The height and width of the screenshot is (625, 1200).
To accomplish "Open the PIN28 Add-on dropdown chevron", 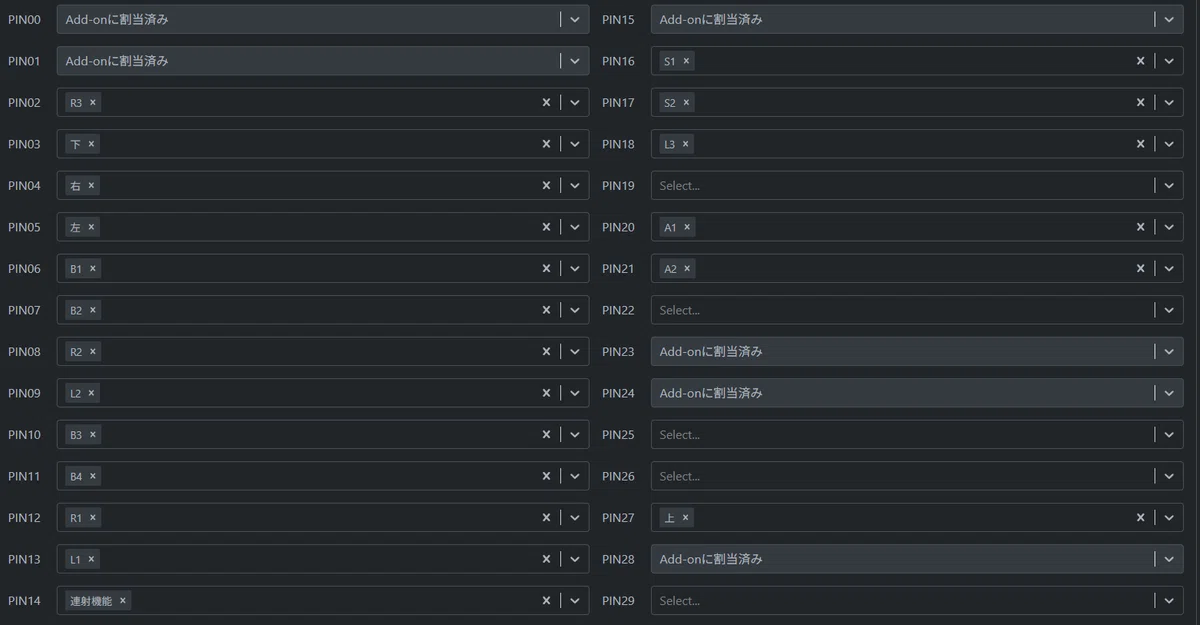I will click(1169, 559).
